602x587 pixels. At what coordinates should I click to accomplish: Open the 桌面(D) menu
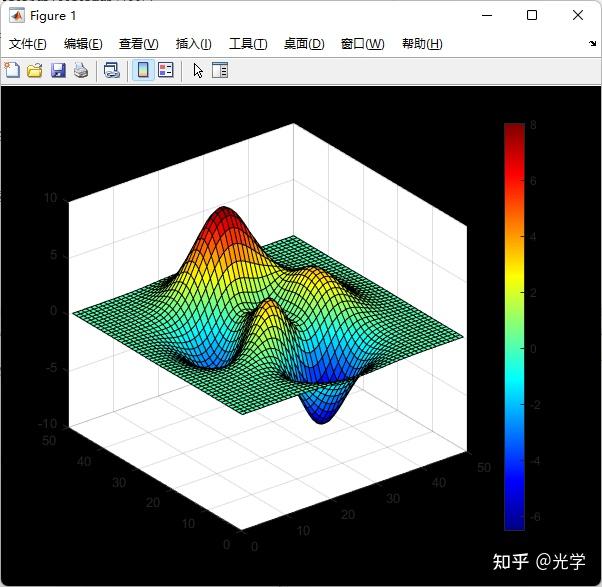point(304,44)
